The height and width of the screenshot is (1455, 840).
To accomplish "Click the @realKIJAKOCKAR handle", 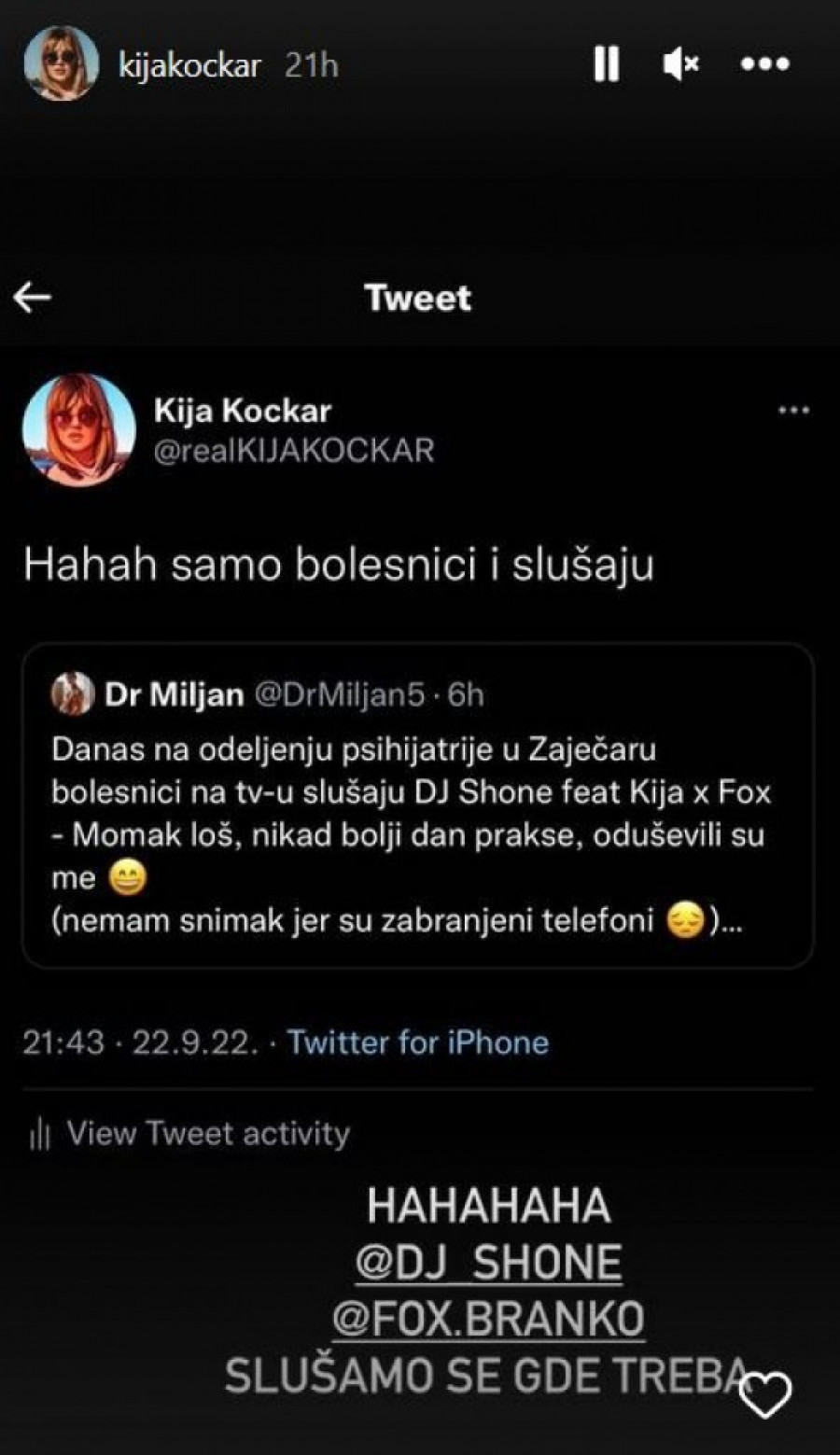I will 294,451.
